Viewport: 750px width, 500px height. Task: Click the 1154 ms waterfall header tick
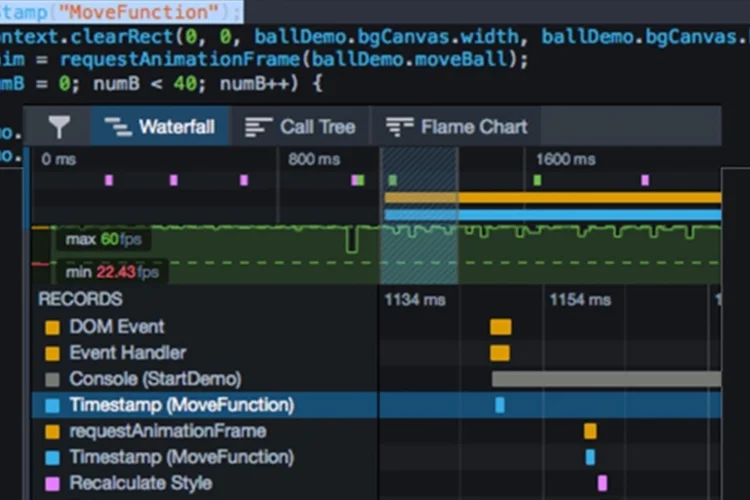[580, 300]
